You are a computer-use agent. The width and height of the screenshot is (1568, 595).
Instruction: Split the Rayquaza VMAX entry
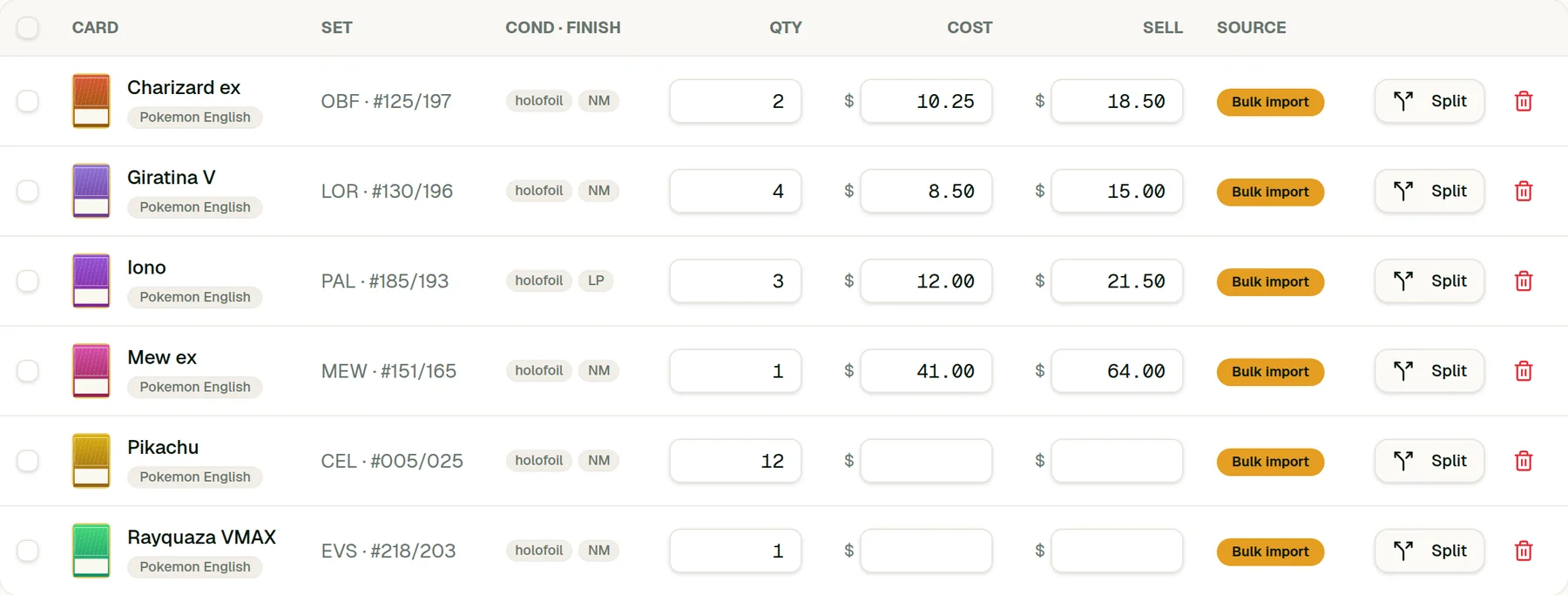[x=1429, y=551]
